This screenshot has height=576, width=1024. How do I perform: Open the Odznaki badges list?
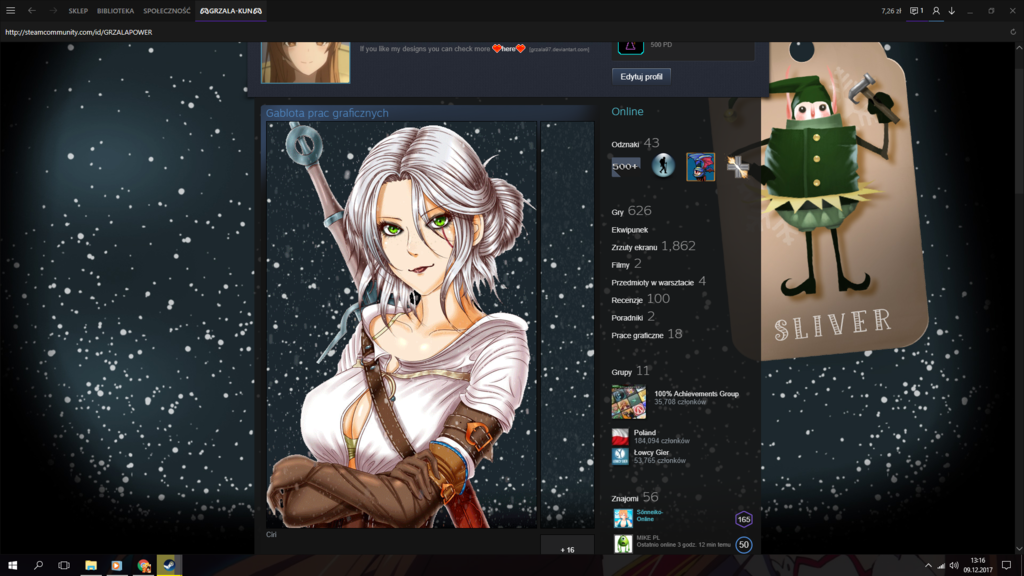[x=635, y=144]
